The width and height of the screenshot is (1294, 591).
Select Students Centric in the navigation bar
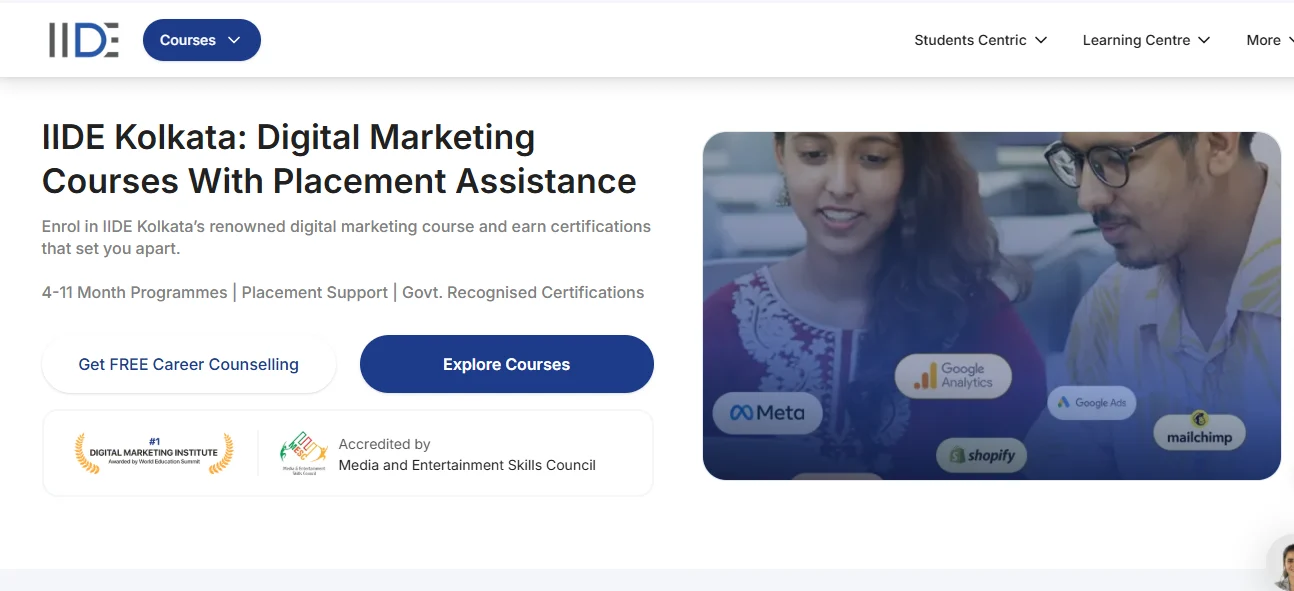(x=970, y=39)
